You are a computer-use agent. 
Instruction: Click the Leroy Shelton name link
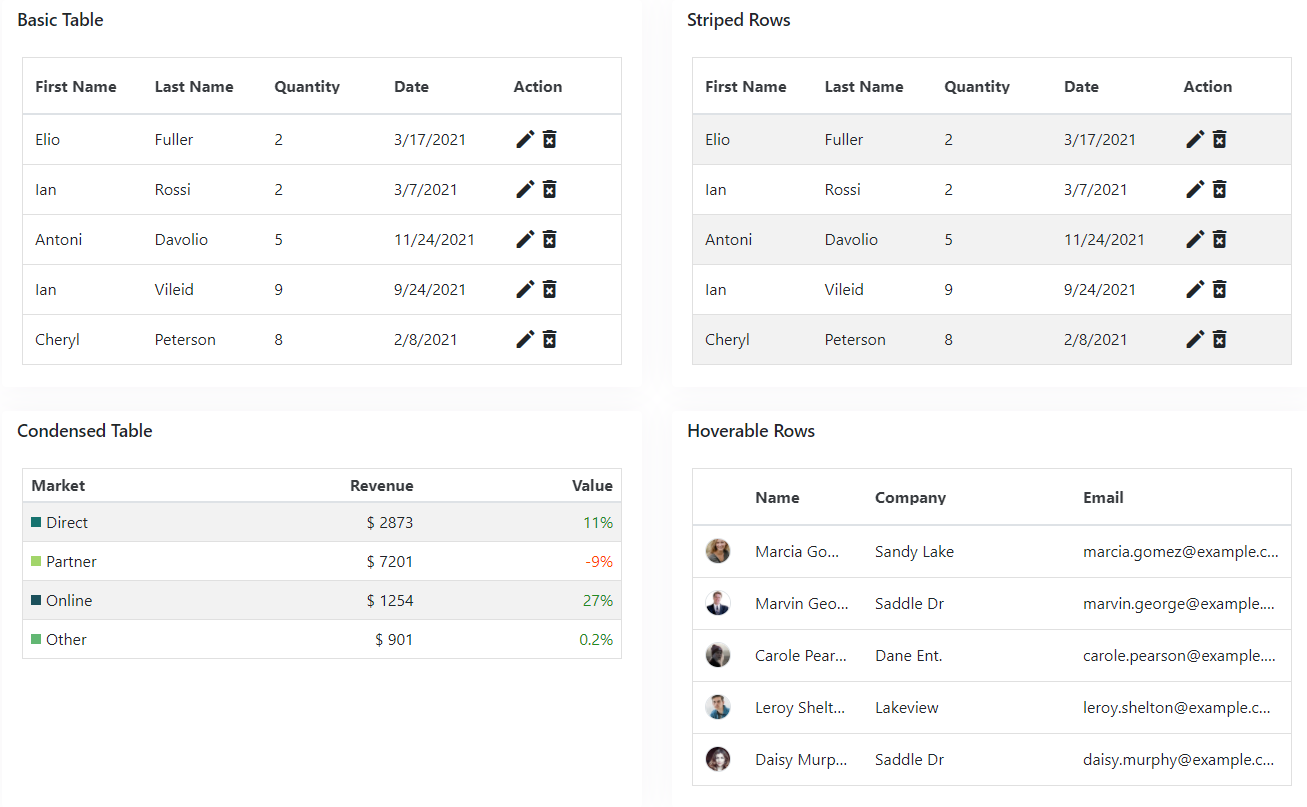coord(800,707)
